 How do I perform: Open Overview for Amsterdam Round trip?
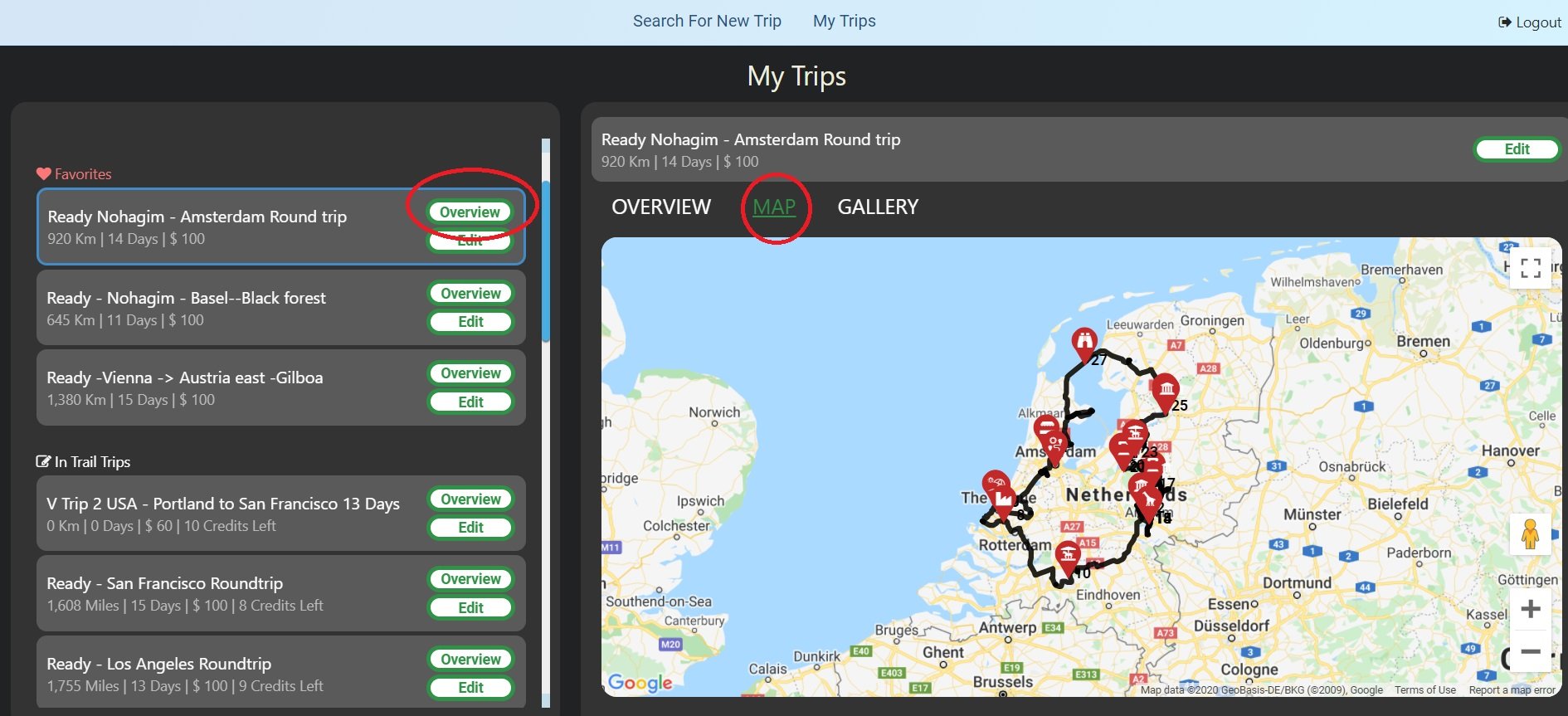coord(470,212)
